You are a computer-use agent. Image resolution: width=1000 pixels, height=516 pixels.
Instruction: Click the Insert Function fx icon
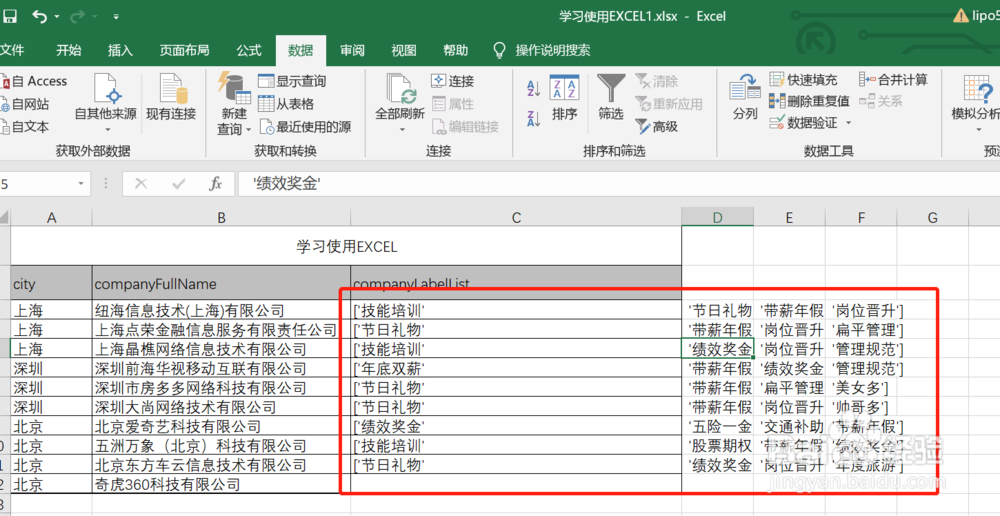click(x=216, y=184)
